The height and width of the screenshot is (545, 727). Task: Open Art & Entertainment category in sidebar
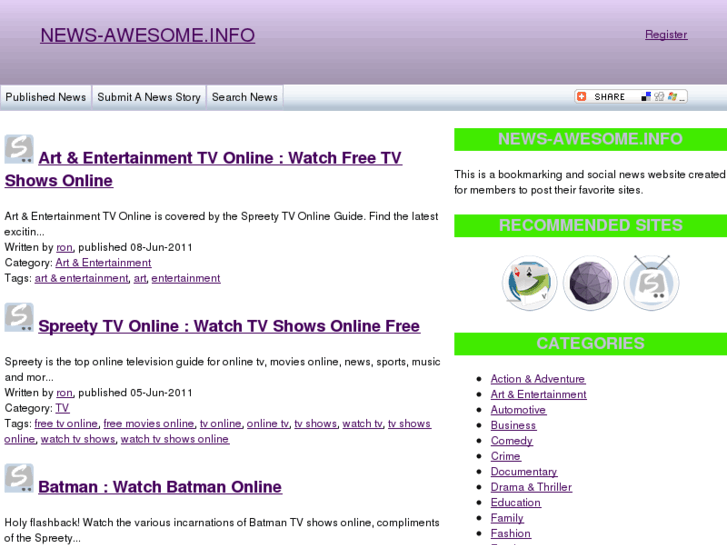pos(539,394)
